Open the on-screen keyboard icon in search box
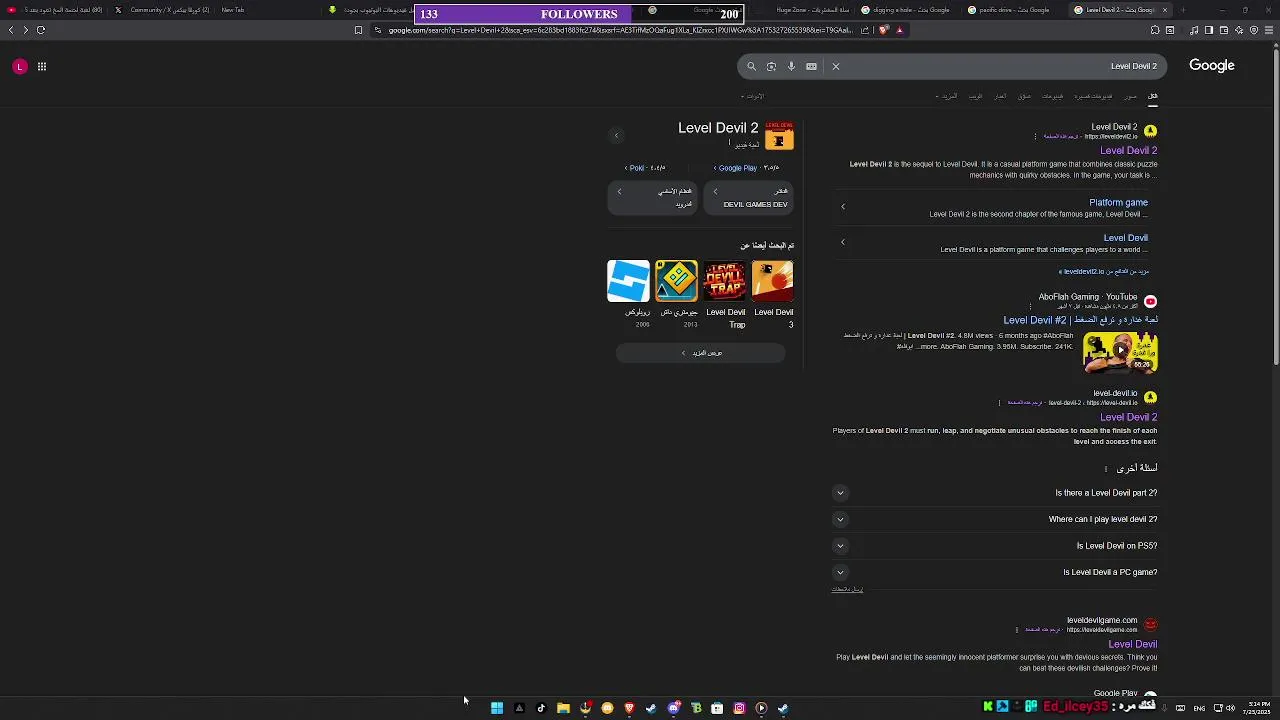1280x720 pixels. (811, 67)
